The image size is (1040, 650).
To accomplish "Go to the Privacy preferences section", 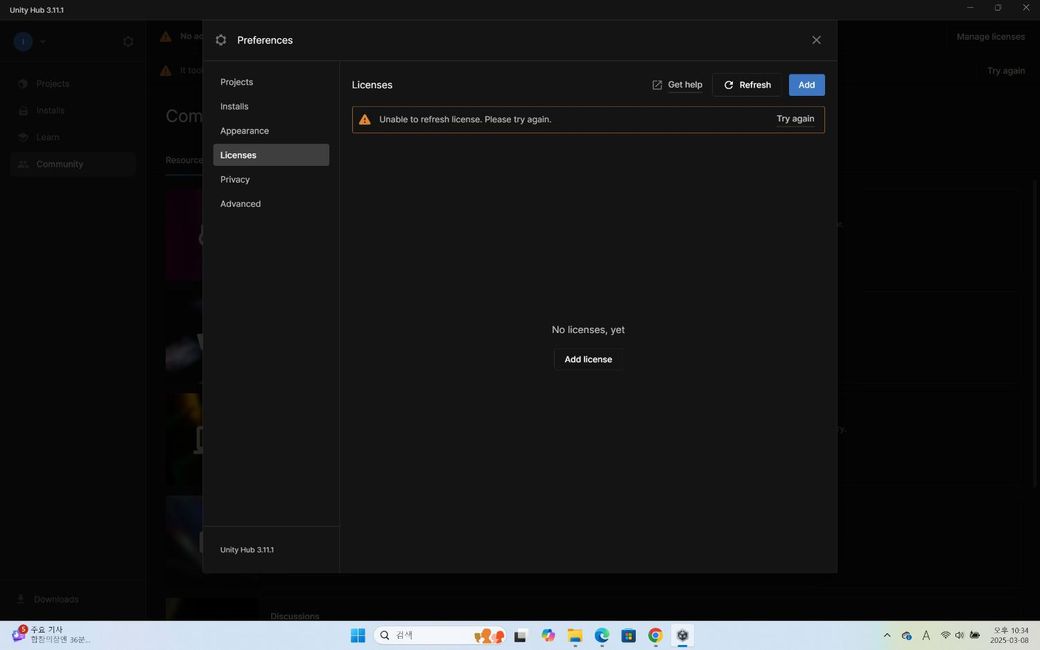I will click(235, 180).
